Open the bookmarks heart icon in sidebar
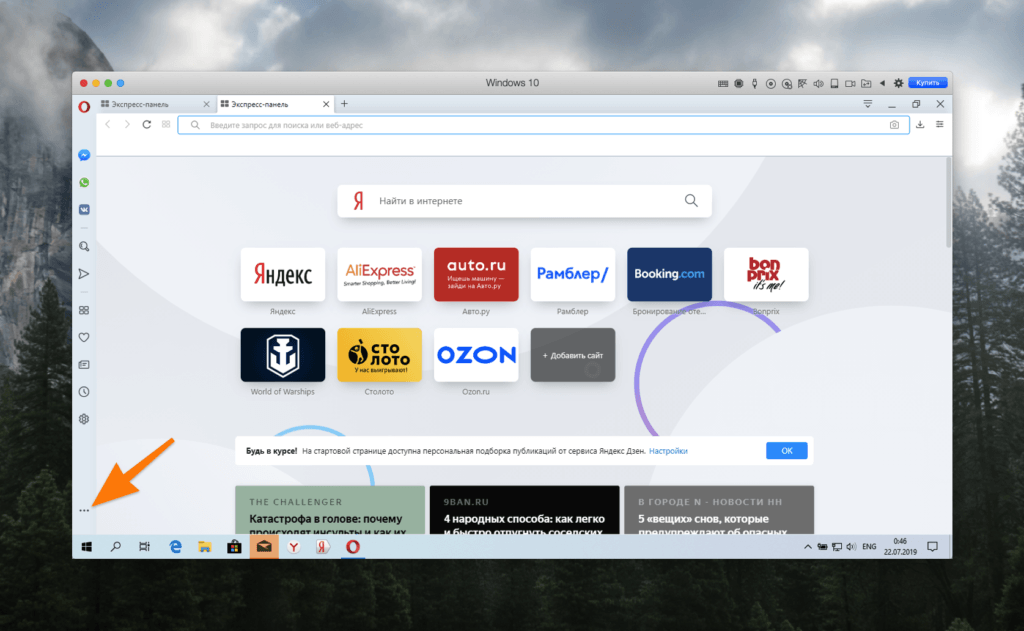The width and height of the screenshot is (1024, 631). point(84,338)
